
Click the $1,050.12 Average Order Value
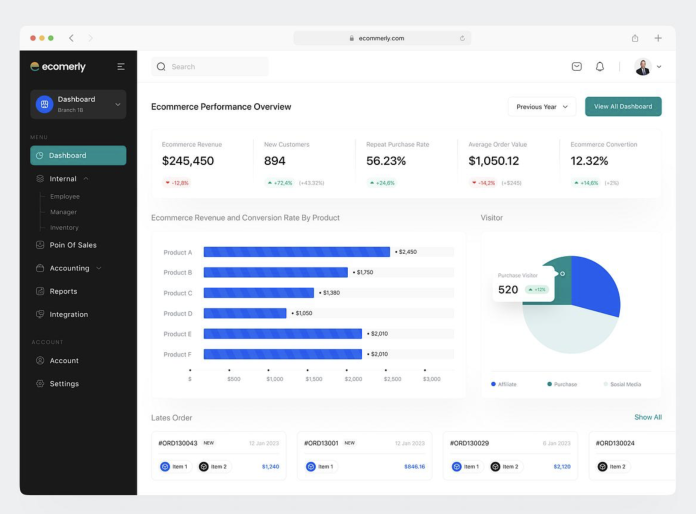[x=494, y=161]
